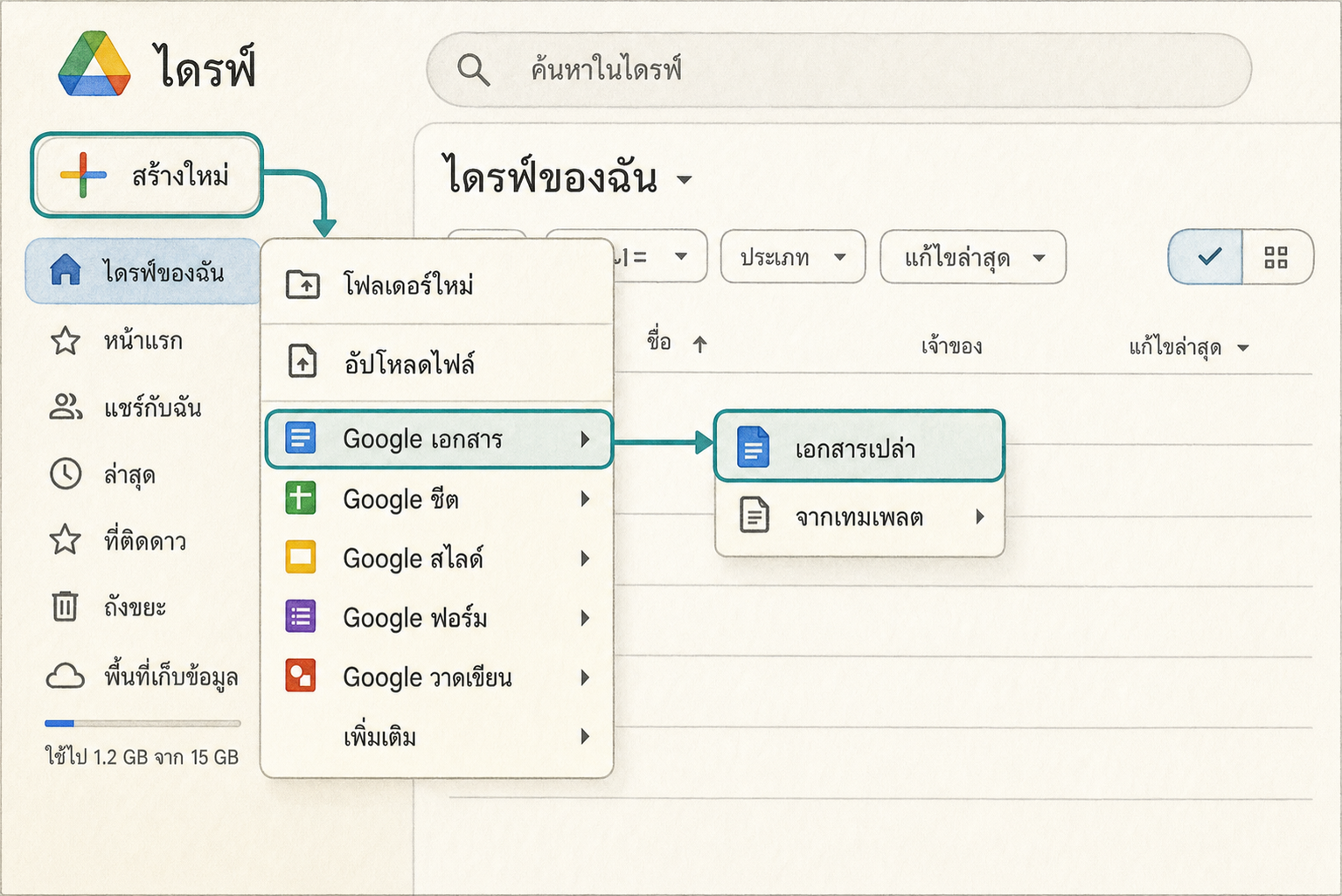Click the red Google Drawings icon
This screenshot has height=896, width=1342.
coord(301,676)
